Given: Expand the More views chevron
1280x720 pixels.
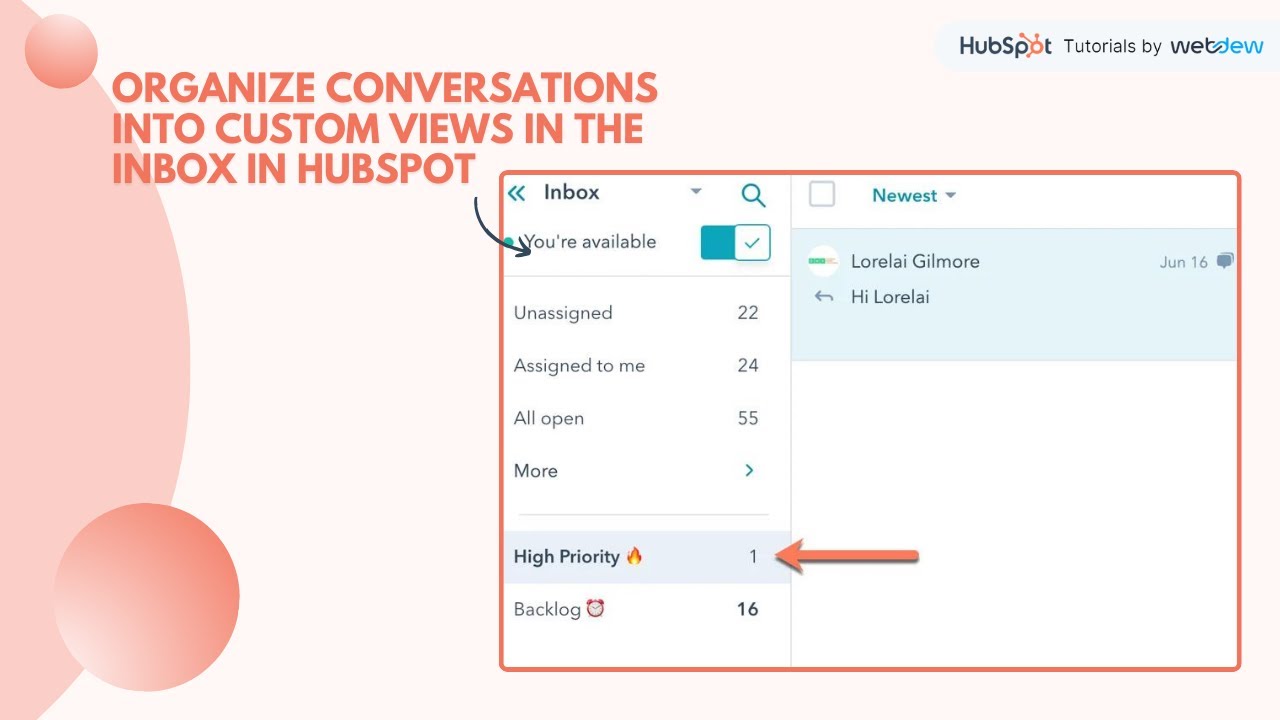Looking at the screenshot, I should point(749,470).
